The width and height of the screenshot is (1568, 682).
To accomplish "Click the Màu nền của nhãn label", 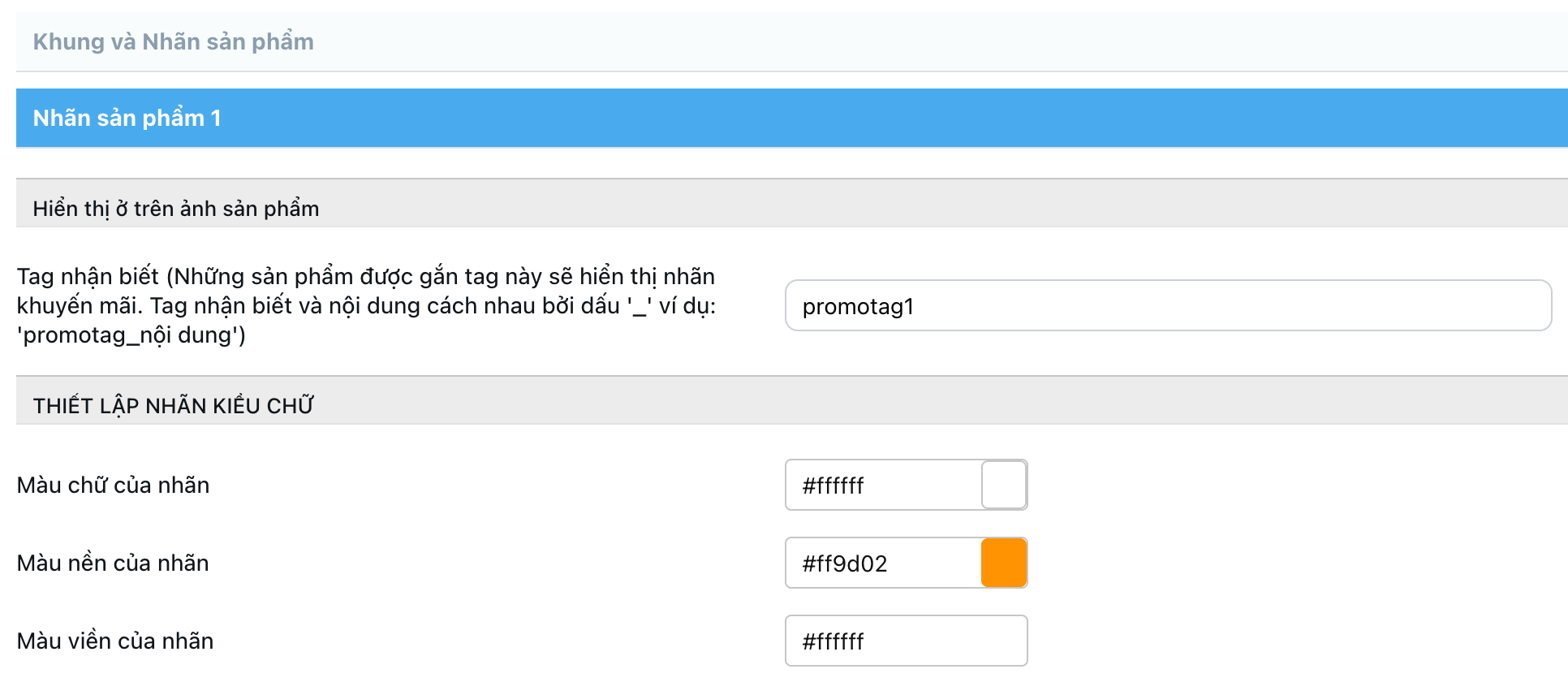I will (x=113, y=563).
